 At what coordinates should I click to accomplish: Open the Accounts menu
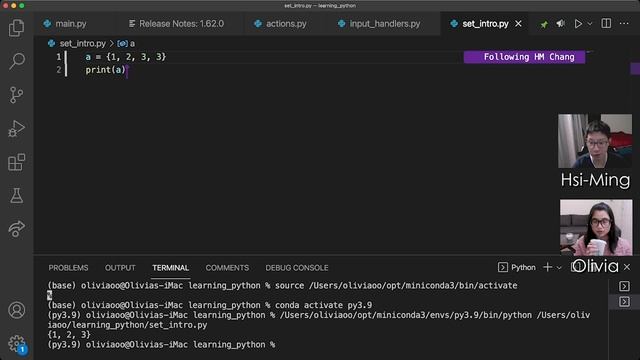(16, 310)
